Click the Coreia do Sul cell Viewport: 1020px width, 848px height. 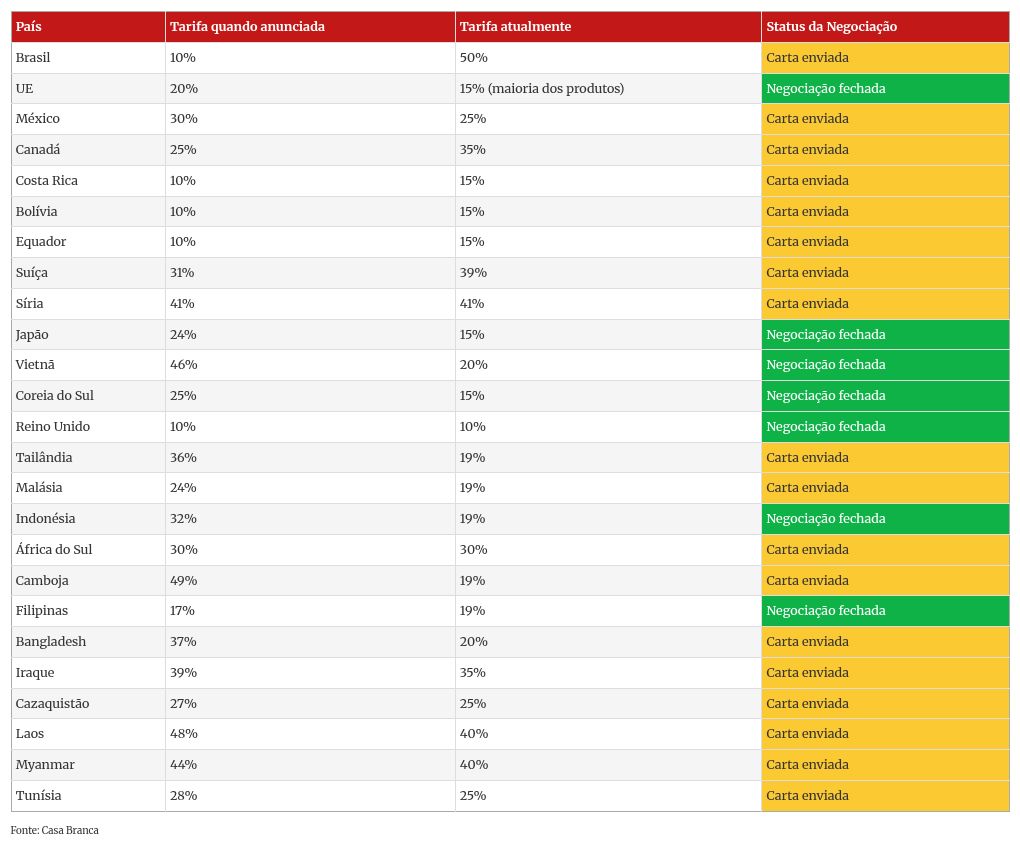pos(55,396)
